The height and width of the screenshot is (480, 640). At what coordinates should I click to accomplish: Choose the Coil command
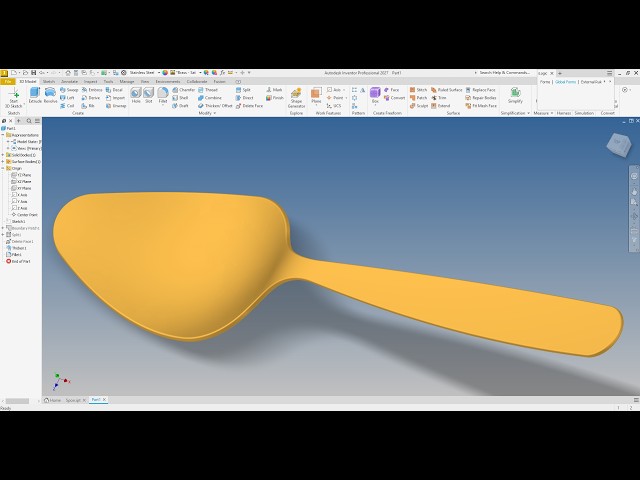click(x=67, y=106)
